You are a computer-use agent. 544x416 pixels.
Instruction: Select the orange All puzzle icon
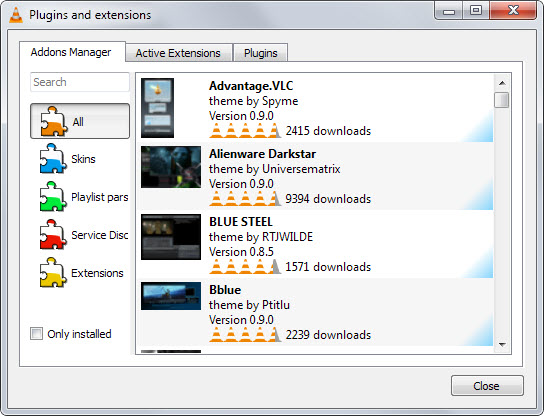[x=54, y=121]
